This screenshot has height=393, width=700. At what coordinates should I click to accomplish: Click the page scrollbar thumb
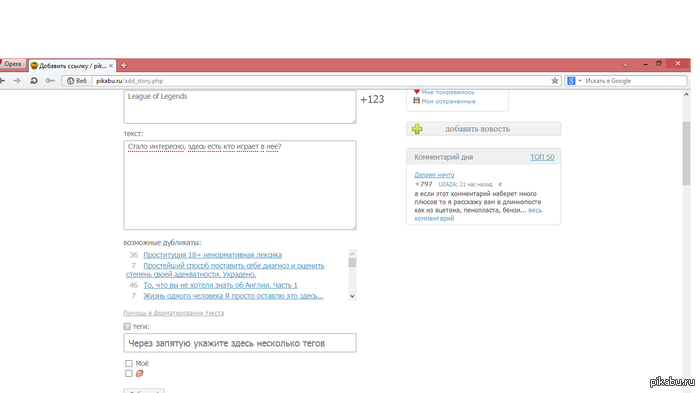pyautogui.click(x=686, y=153)
